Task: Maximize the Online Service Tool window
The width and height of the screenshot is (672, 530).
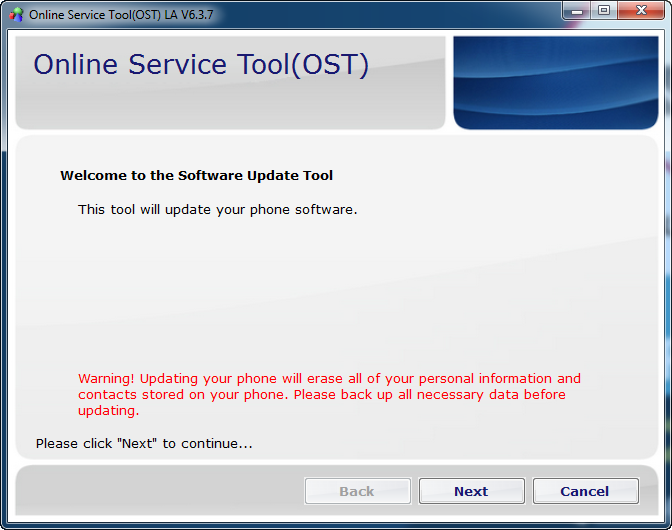Action: [604, 10]
